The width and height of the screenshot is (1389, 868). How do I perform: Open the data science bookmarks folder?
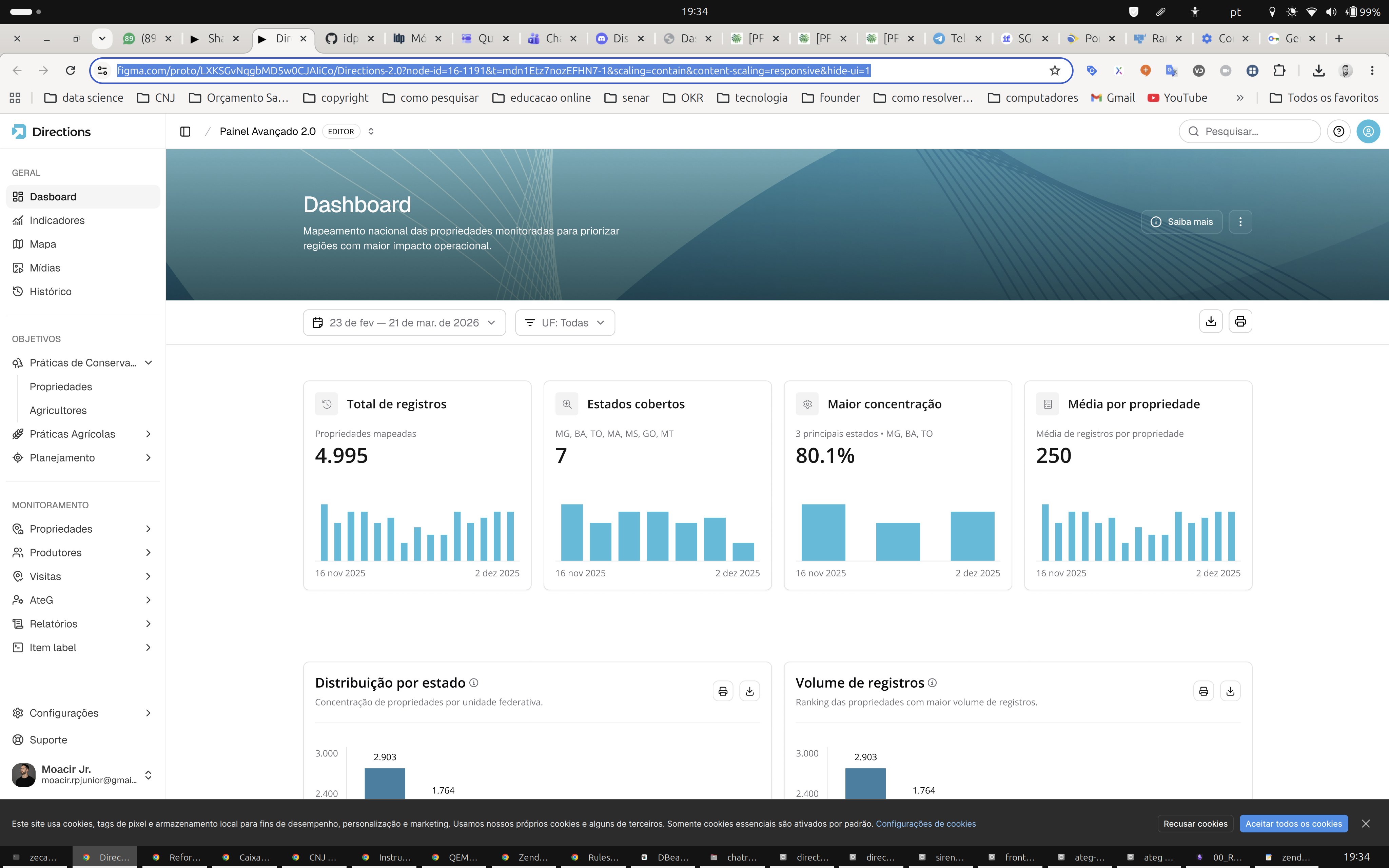coord(84,98)
